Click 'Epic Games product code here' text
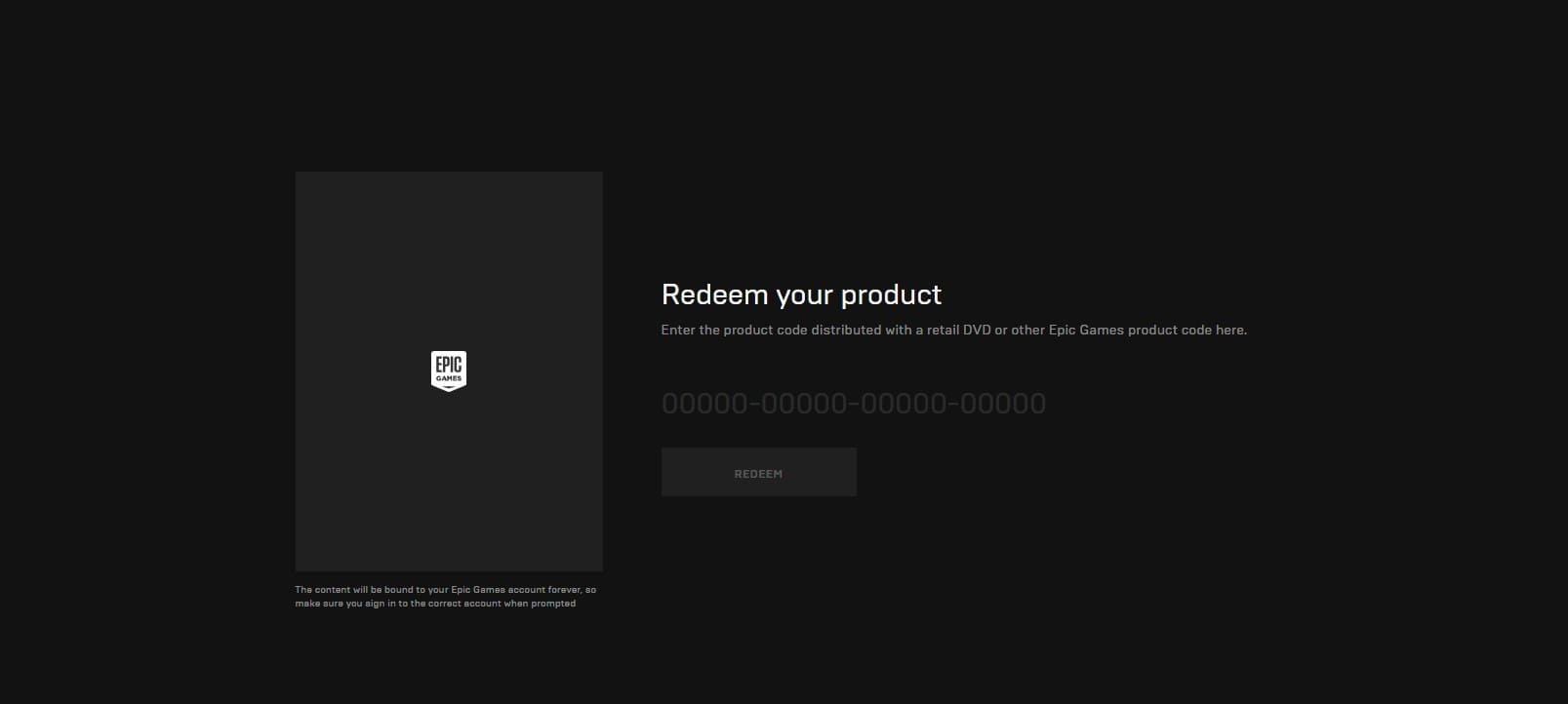This screenshot has height=704, width=1568. pos(1147,331)
